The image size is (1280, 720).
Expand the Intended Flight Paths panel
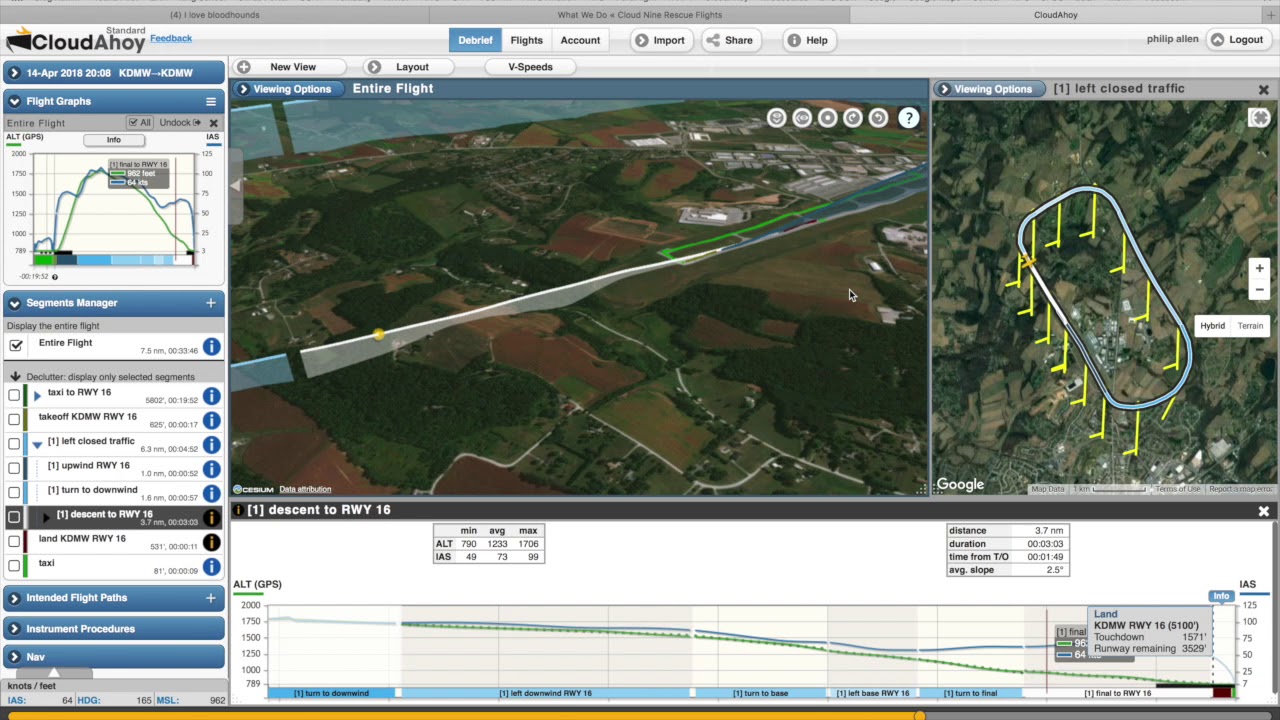(15, 598)
